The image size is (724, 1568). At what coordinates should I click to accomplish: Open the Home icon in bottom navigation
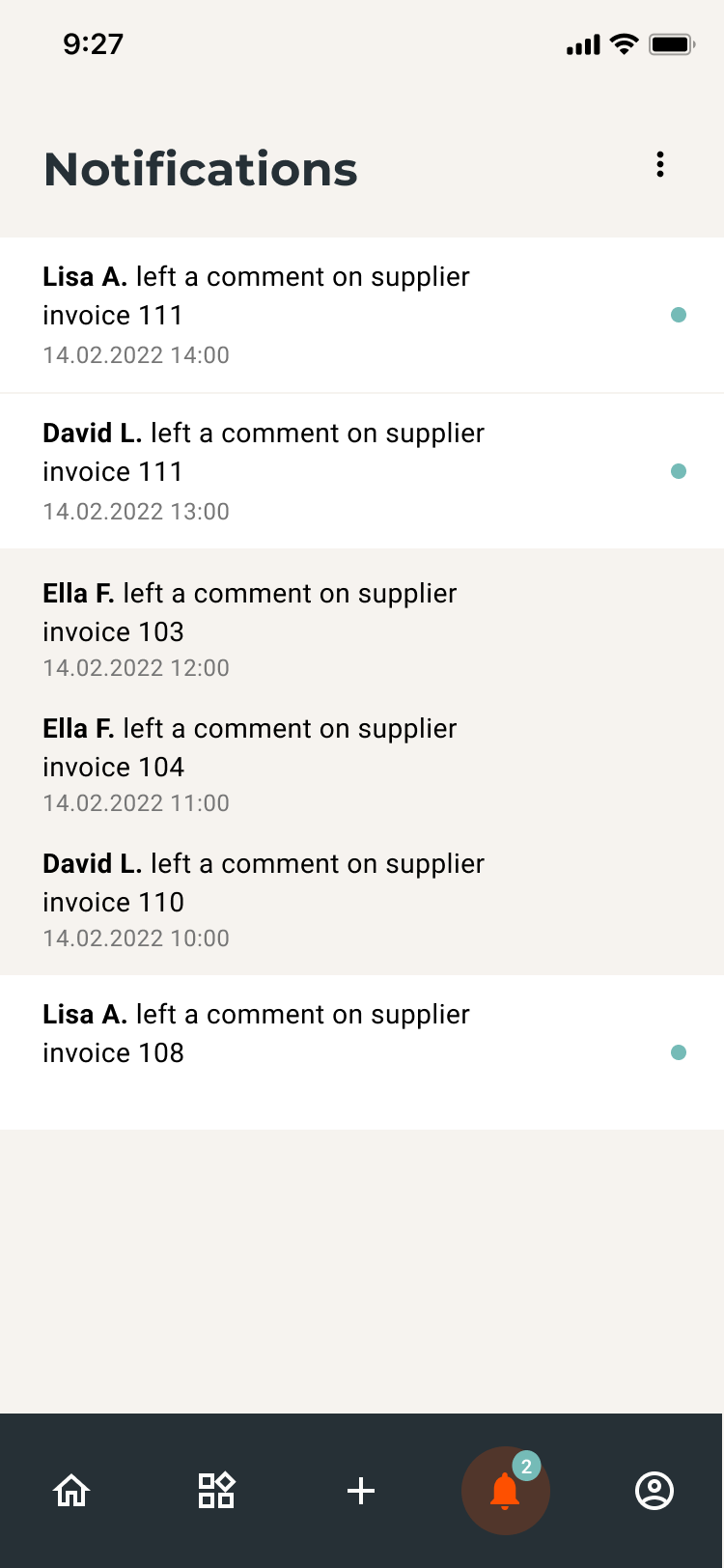(x=70, y=1490)
